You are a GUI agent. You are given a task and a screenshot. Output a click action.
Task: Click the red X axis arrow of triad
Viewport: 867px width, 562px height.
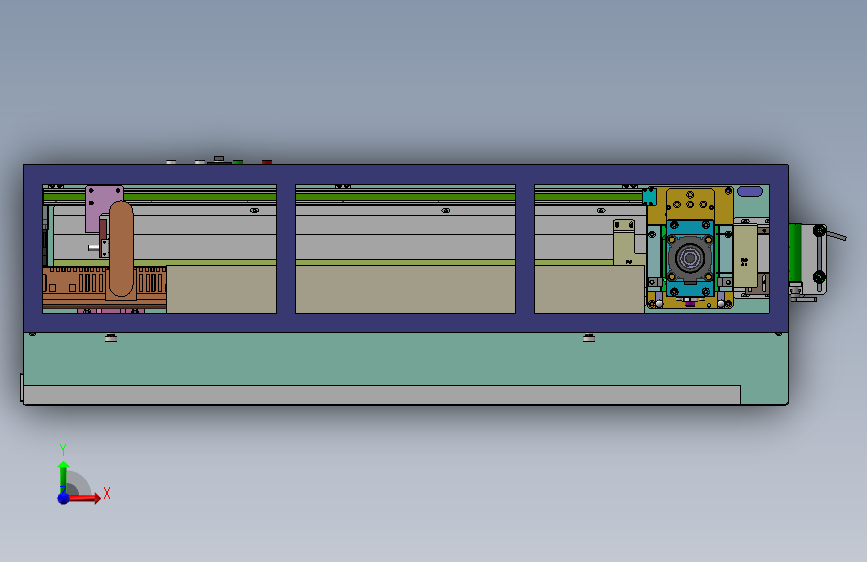point(85,498)
